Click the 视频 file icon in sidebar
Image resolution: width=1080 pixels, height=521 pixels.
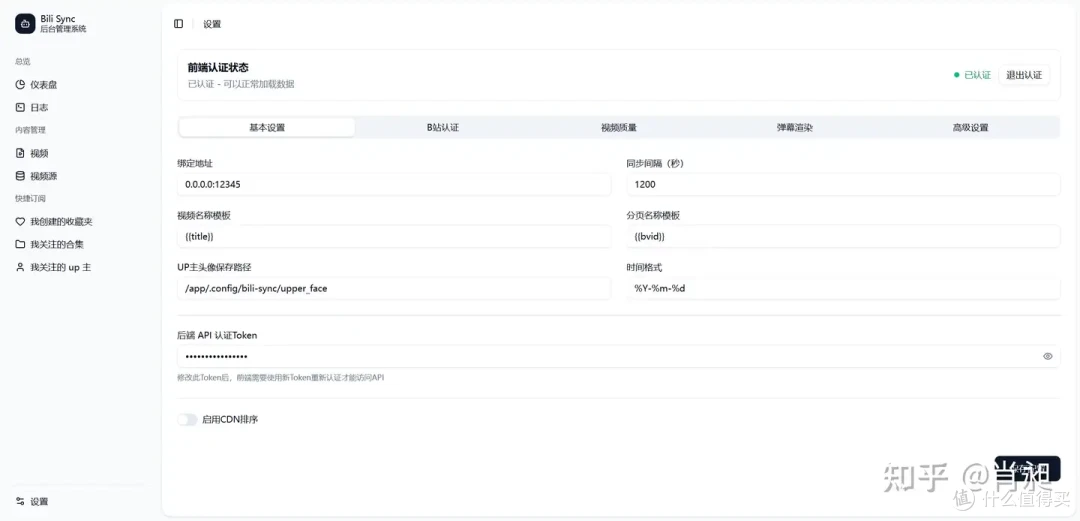click(21, 153)
